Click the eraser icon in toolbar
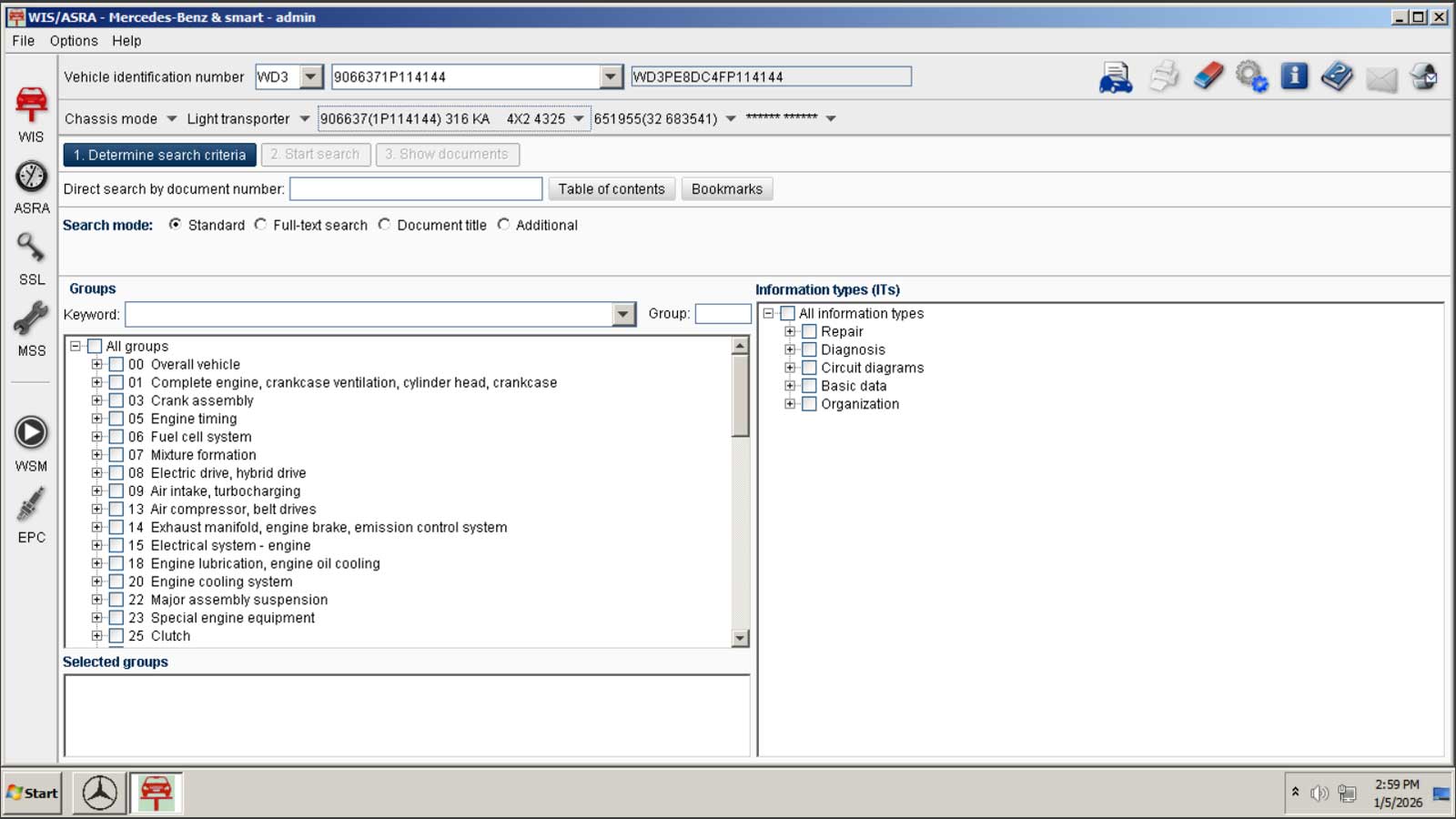The width and height of the screenshot is (1456, 819). 1208,77
